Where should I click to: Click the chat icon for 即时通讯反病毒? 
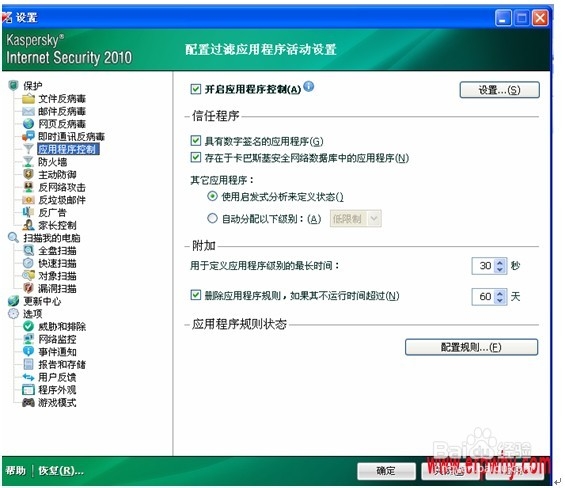pyautogui.click(x=28, y=136)
